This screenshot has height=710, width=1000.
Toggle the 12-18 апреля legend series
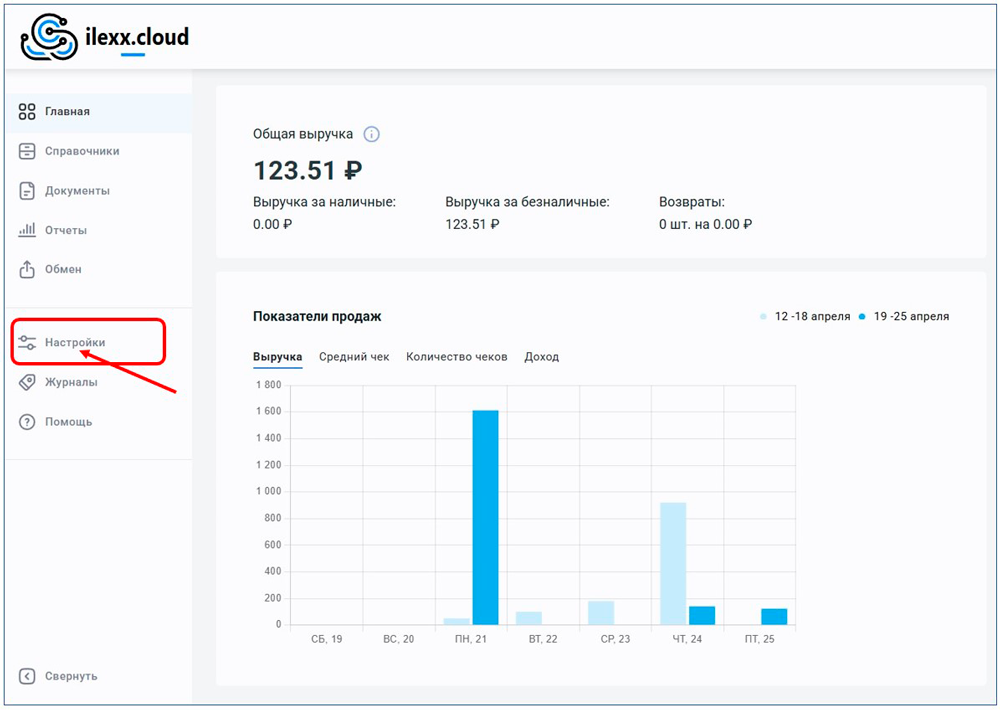click(805, 317)
